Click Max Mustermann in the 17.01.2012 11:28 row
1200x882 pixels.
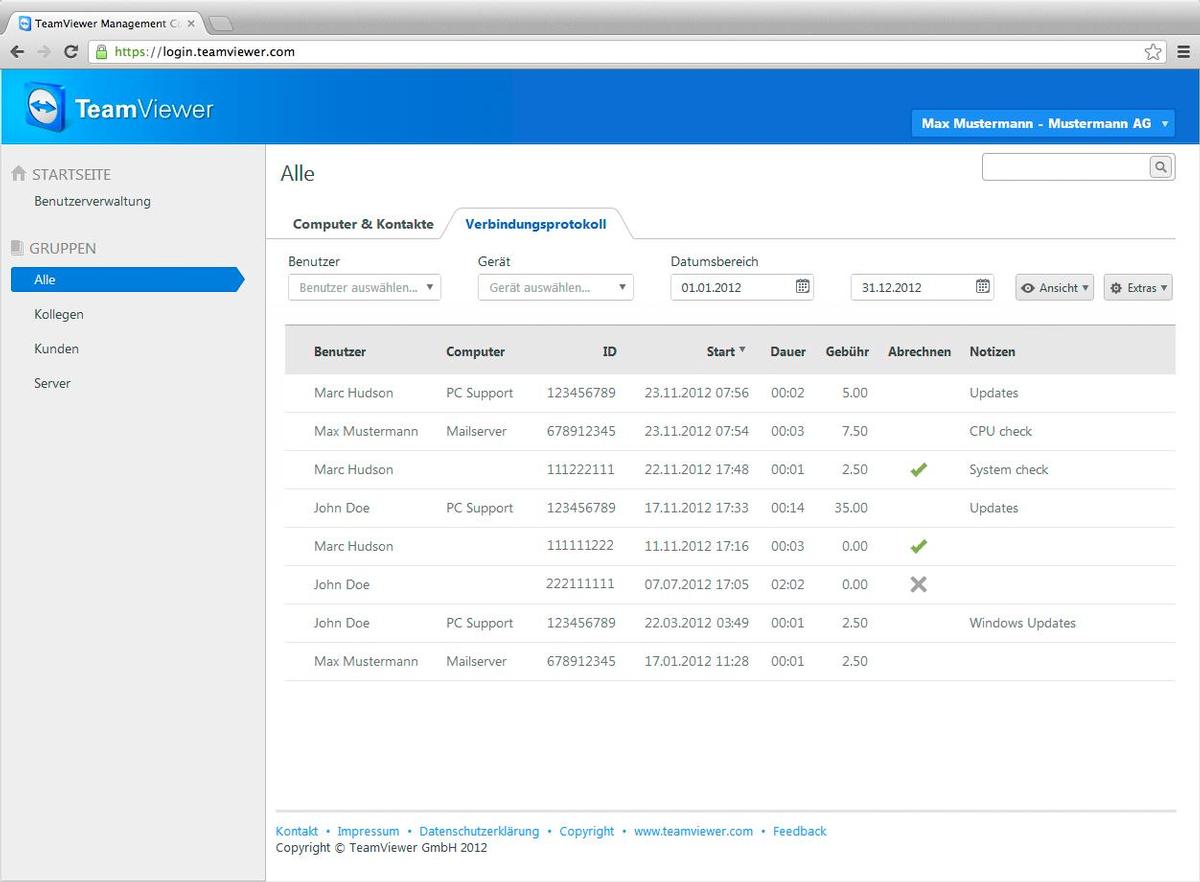coord(366,661)
